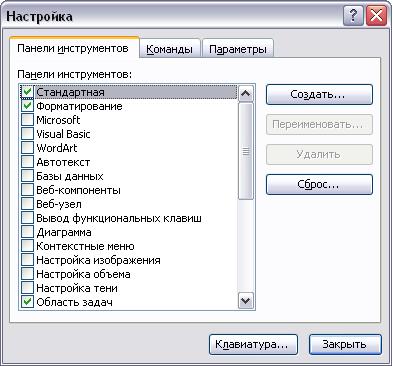Uncheck the Область задач checkbox

27,302
